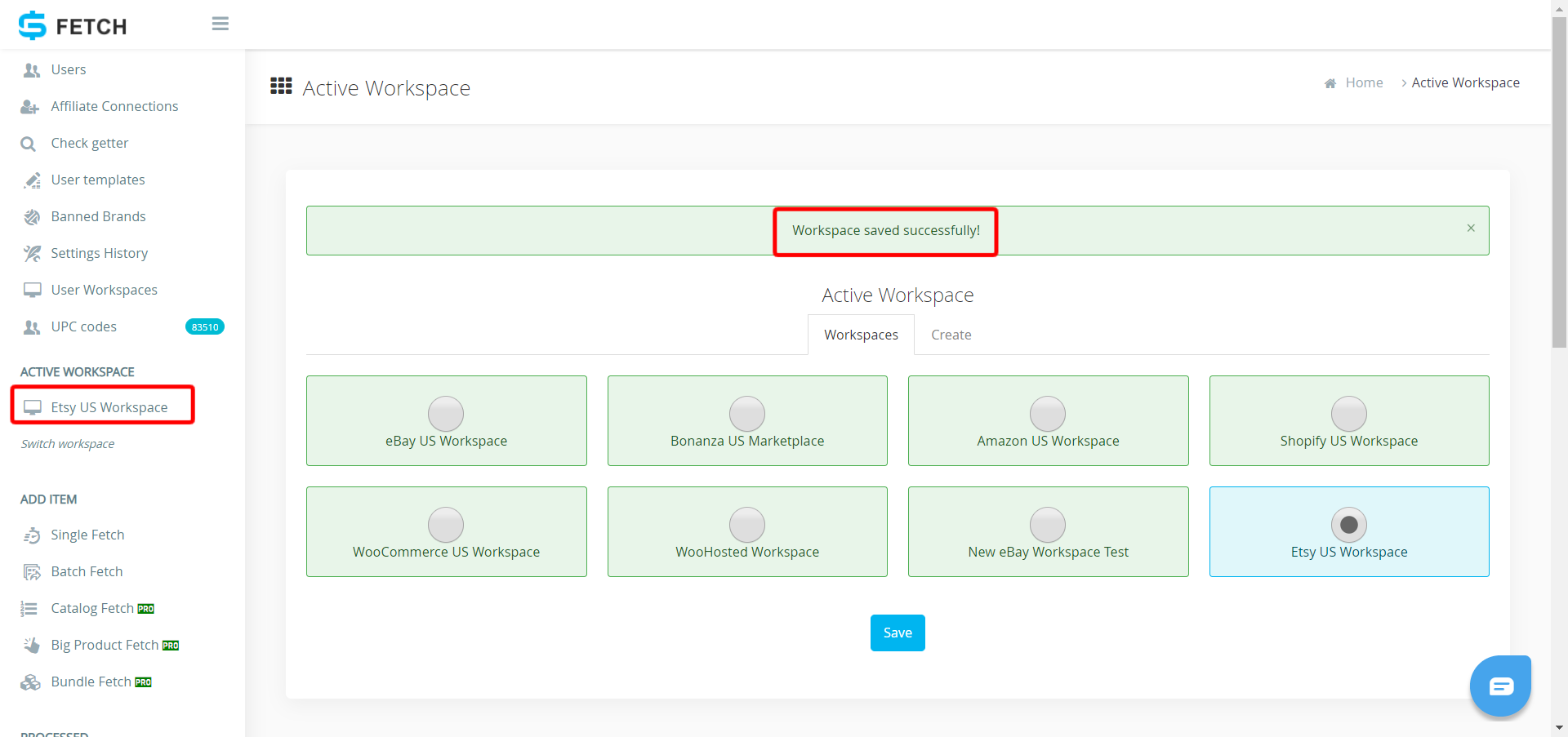Open User Workspaces link
Image resolution: width=1568 pixels, height=737 pixels.
click(x=104, y=291)
